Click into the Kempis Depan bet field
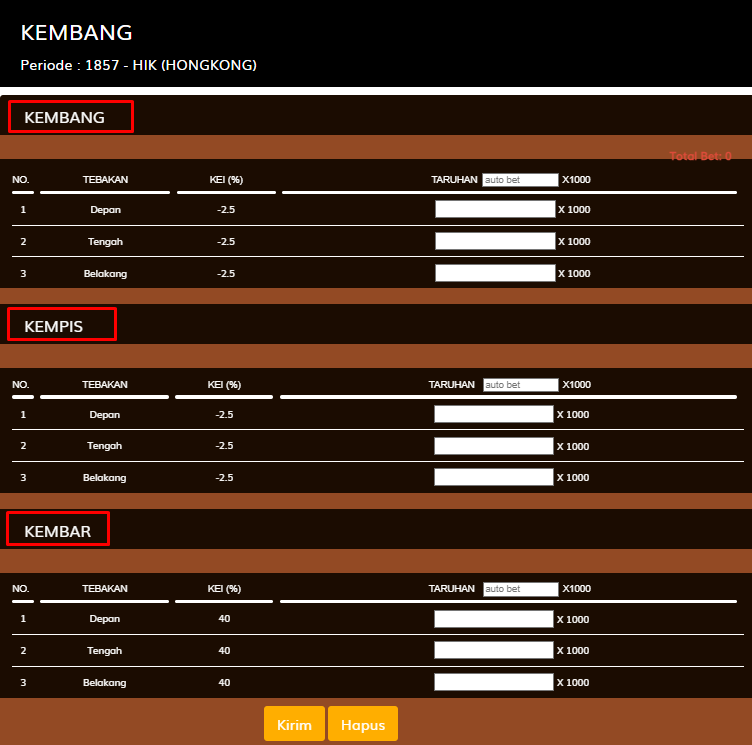The height and width of the screenshot is (745, 752). (x=494, y=414)
